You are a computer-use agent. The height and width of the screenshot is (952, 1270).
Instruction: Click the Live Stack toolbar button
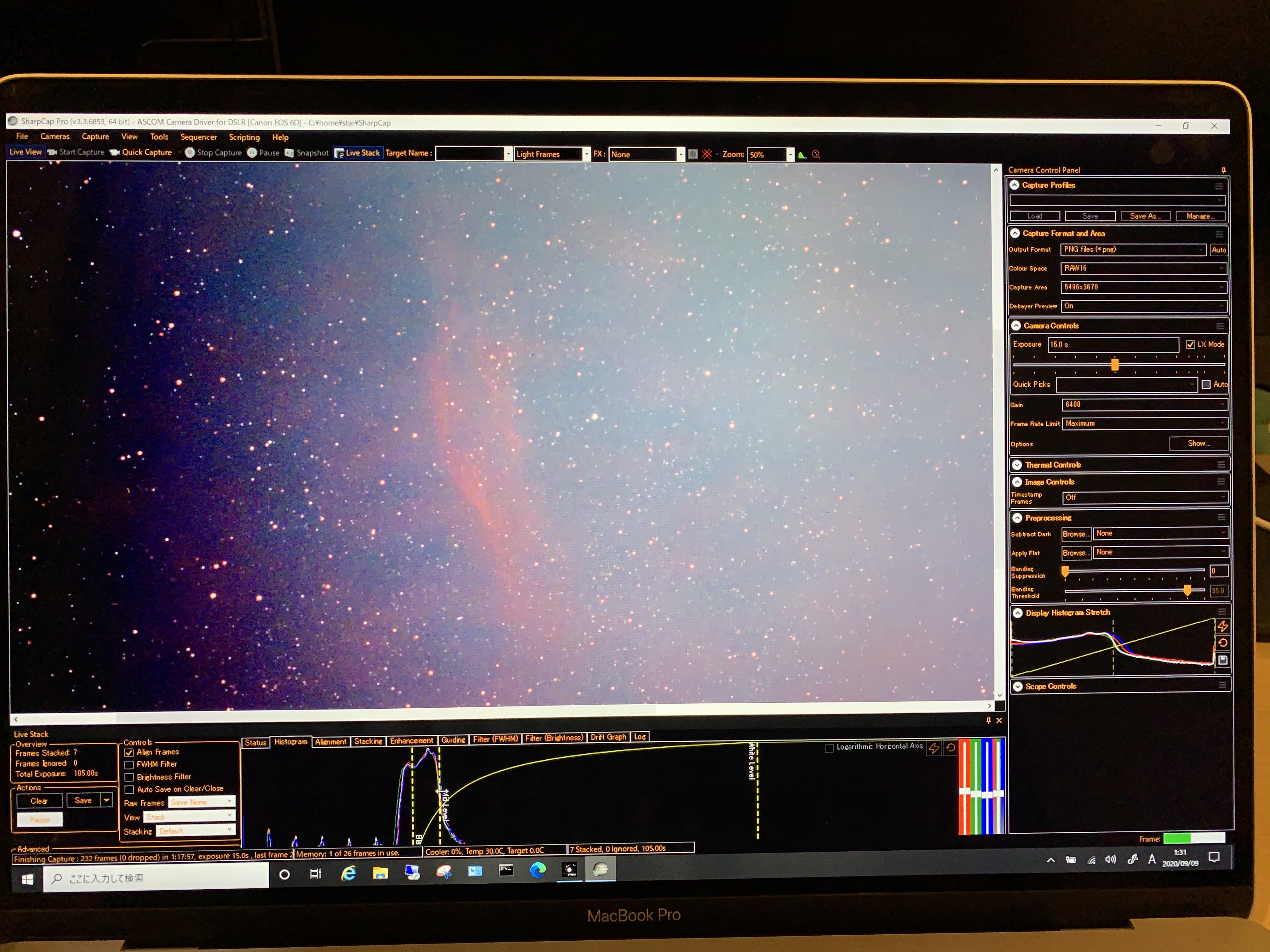[357, 153]
